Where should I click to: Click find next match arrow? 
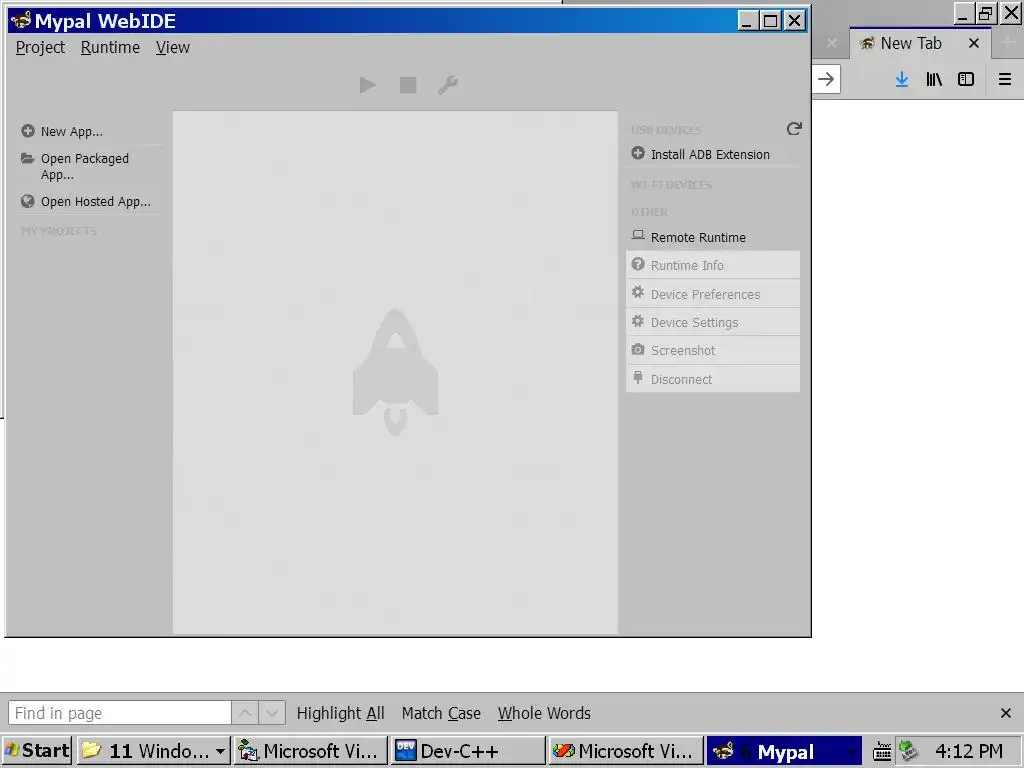click(x=272, y=712)
